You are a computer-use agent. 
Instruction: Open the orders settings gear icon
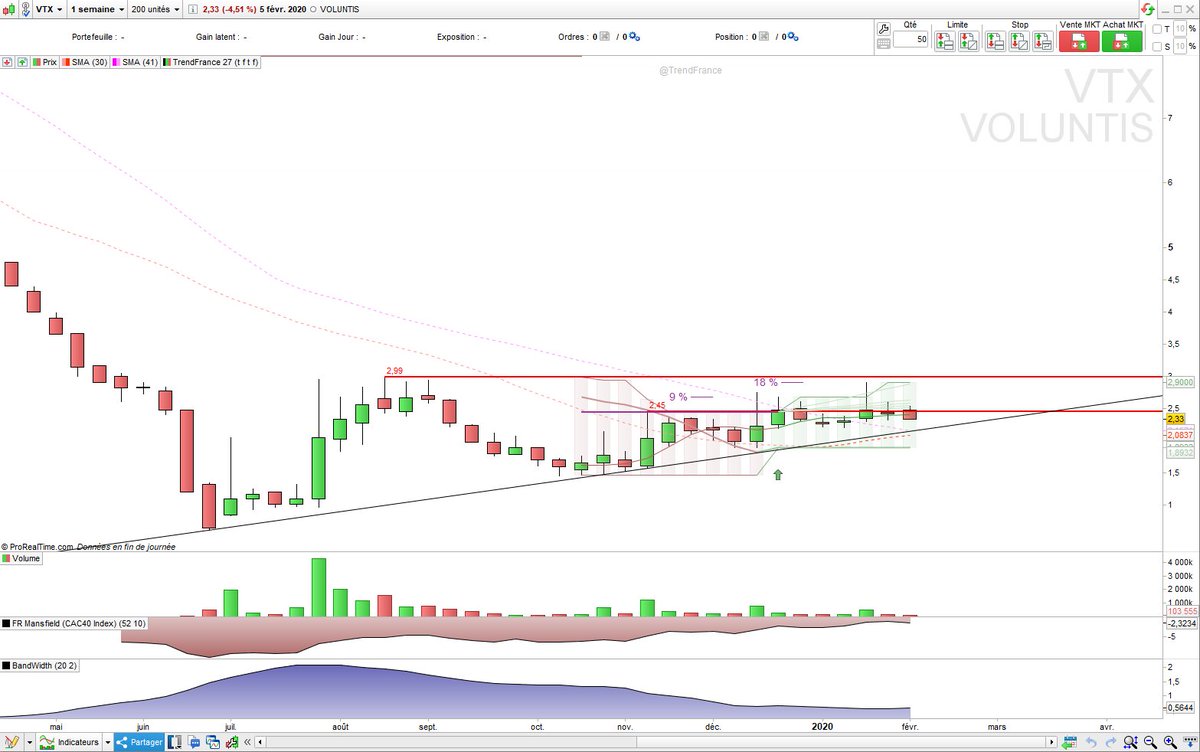(635, 37)
